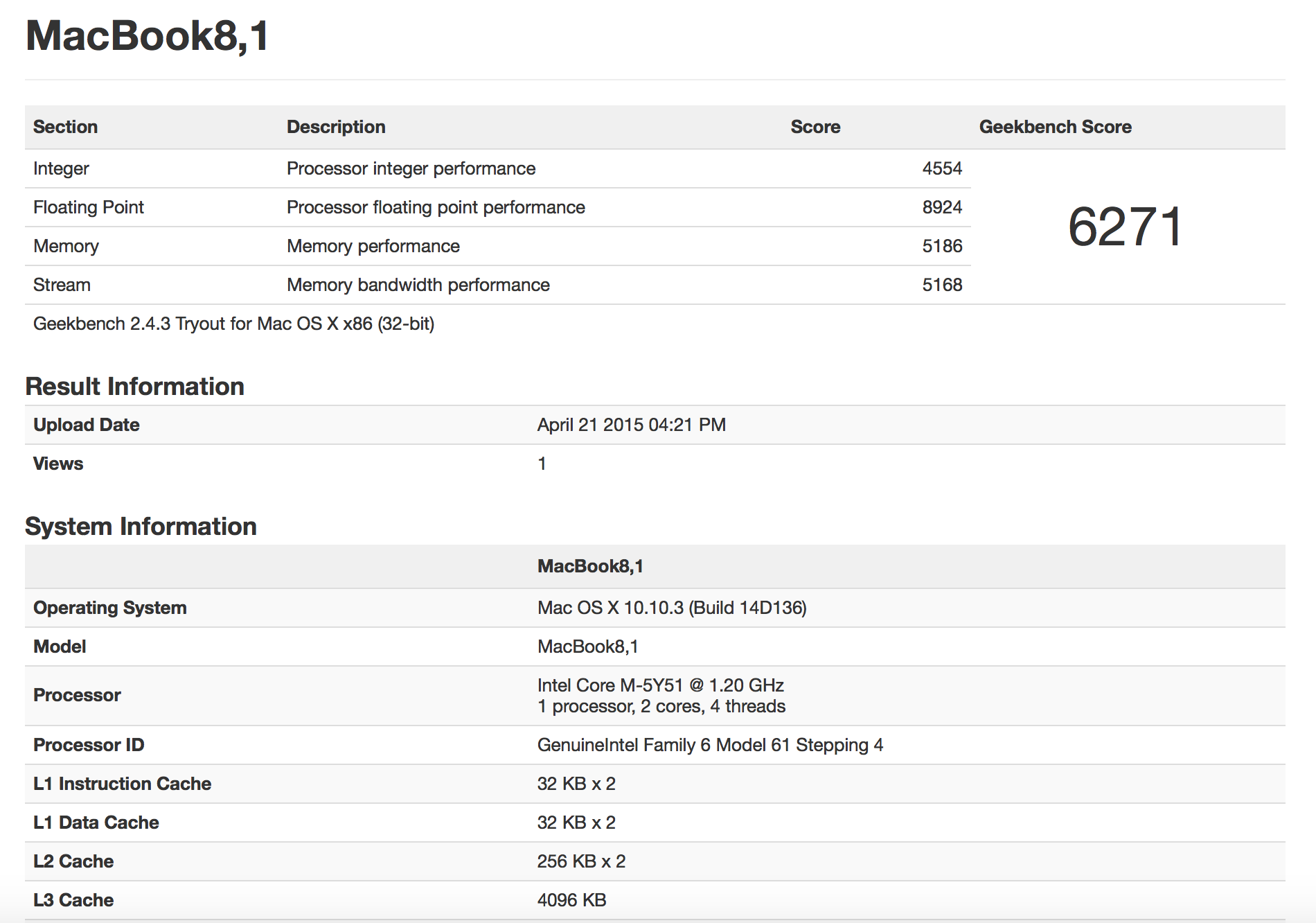The height and width of the screenshot is (923, 1316).
Task: Click the Geekbench Score column header
Action: (1055, 127)
